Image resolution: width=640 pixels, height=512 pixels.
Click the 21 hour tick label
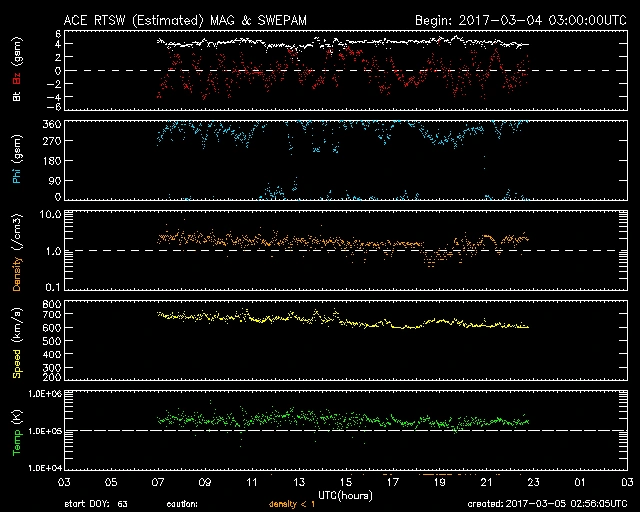click(486, 483)
